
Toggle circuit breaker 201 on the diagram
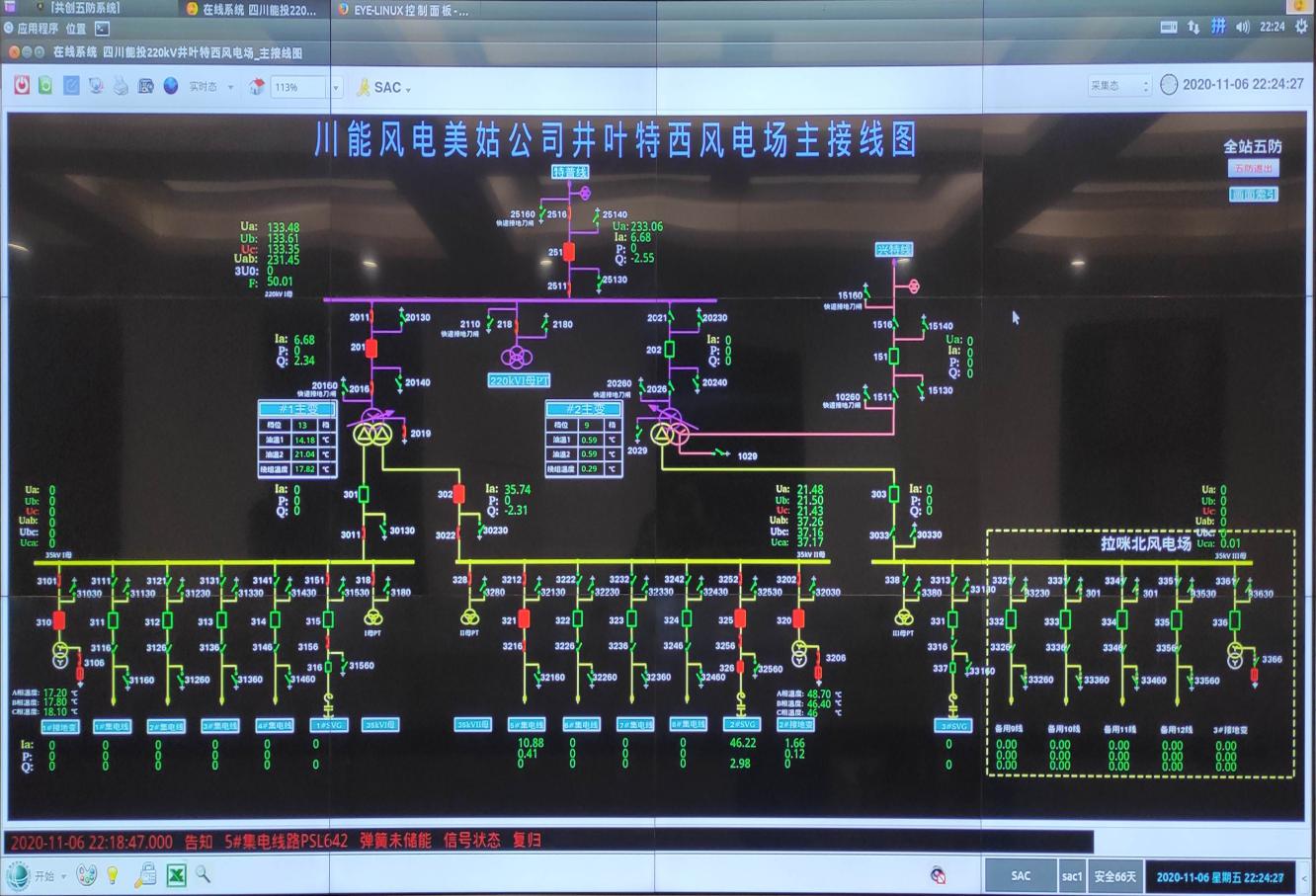pos(371,348)
